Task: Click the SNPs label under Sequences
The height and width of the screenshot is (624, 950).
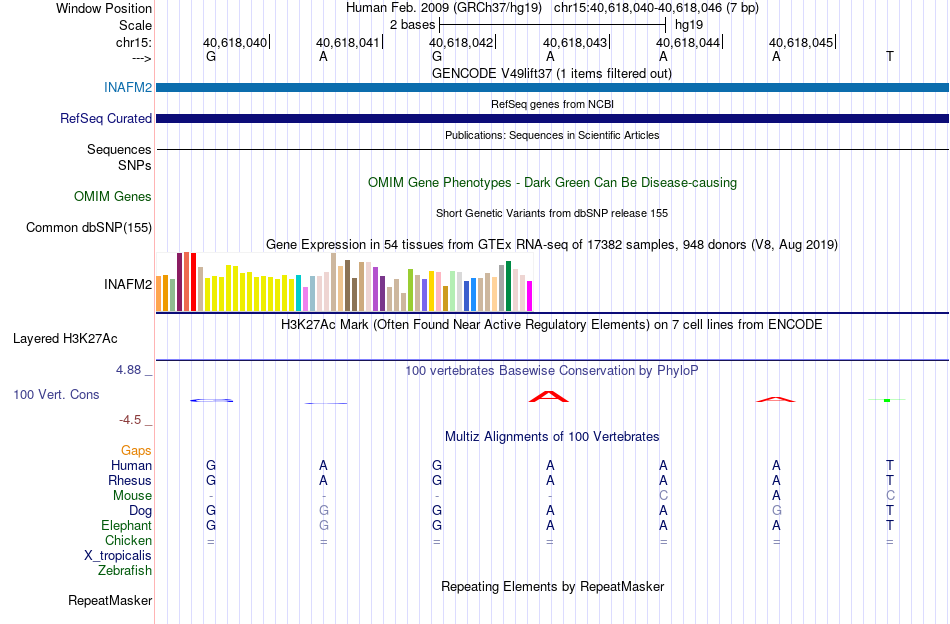Action: (x=135, y=165)
